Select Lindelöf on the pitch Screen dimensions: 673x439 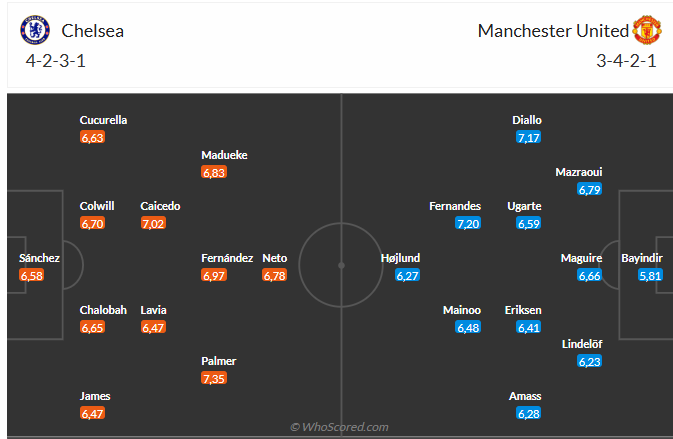pyautogui.click(x=582, y=344)
